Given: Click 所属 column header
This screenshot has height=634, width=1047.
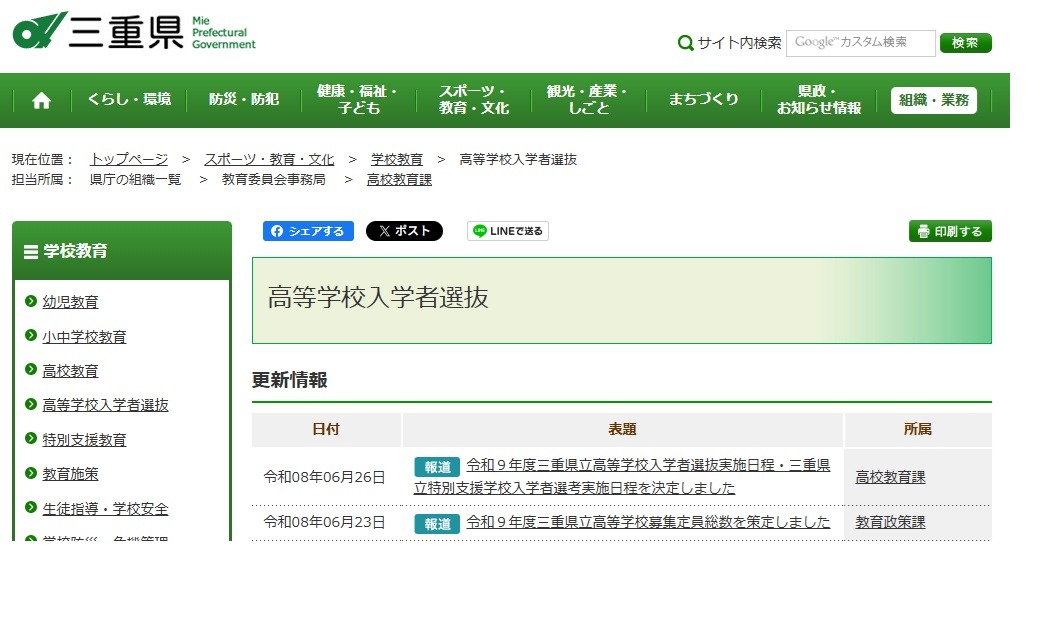Looking at the screenshot, I should [x=917, y=429].
